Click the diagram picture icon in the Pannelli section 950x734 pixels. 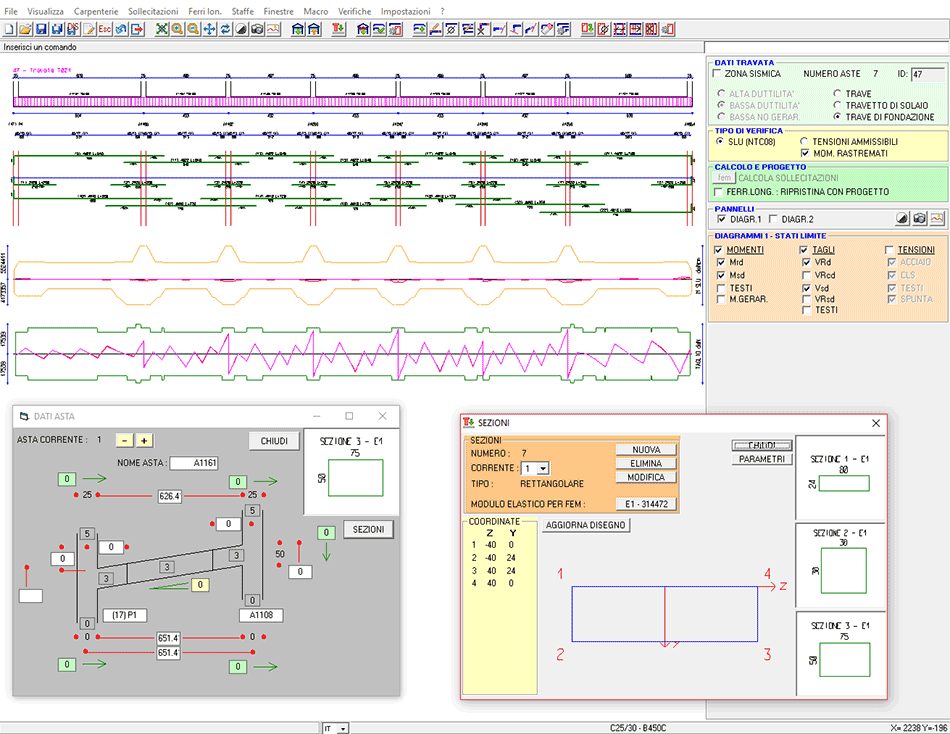pyautogui.click(x=937, y=218)
